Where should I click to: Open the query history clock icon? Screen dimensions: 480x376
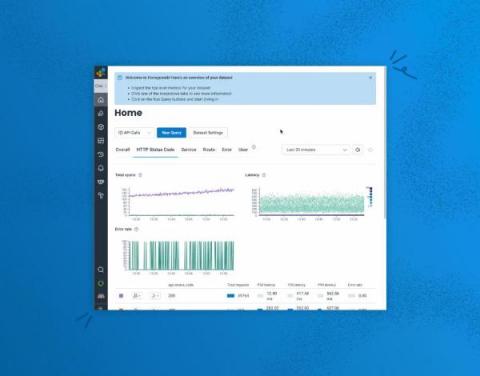pyautogui.click(x=101, y=154)
